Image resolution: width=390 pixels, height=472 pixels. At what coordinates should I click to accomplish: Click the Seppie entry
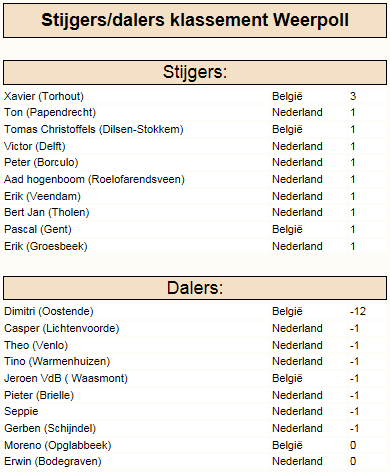click(21, 411)
